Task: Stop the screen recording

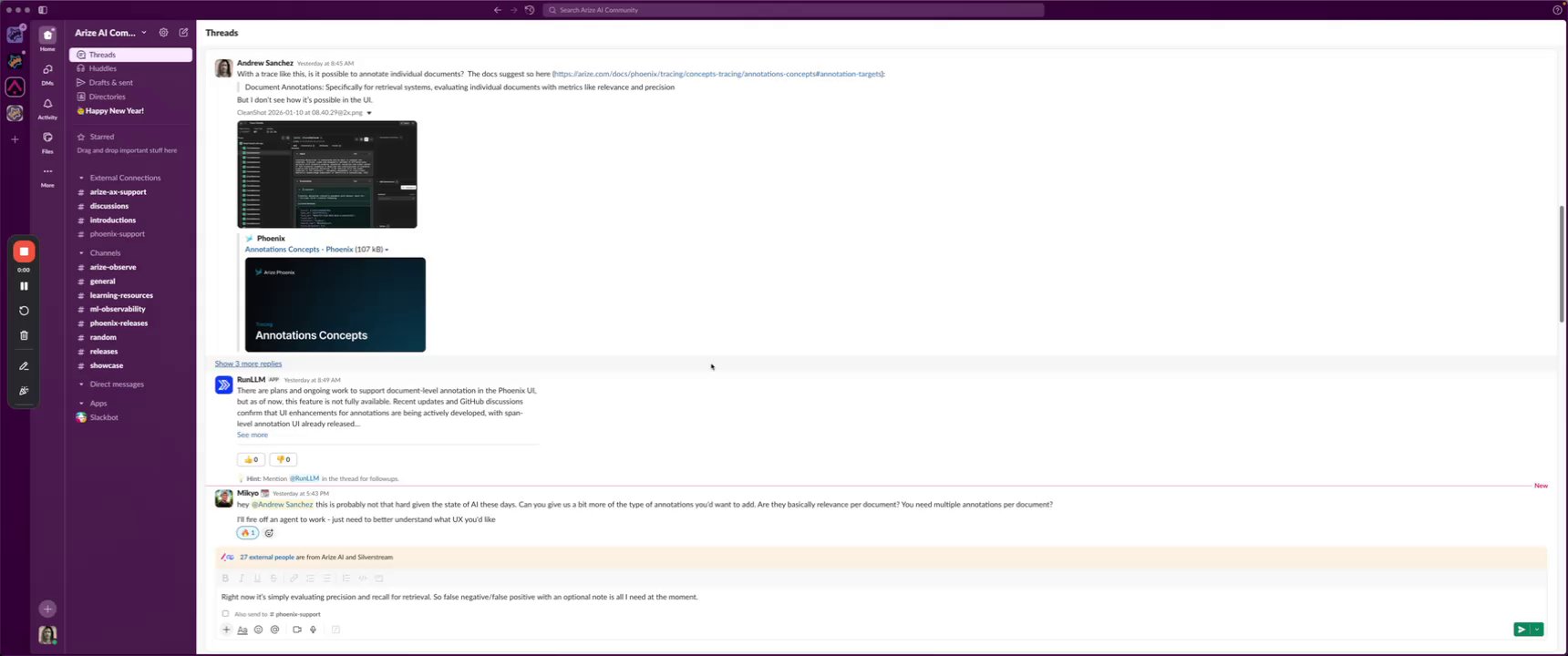Action: [x=24, y=251]
